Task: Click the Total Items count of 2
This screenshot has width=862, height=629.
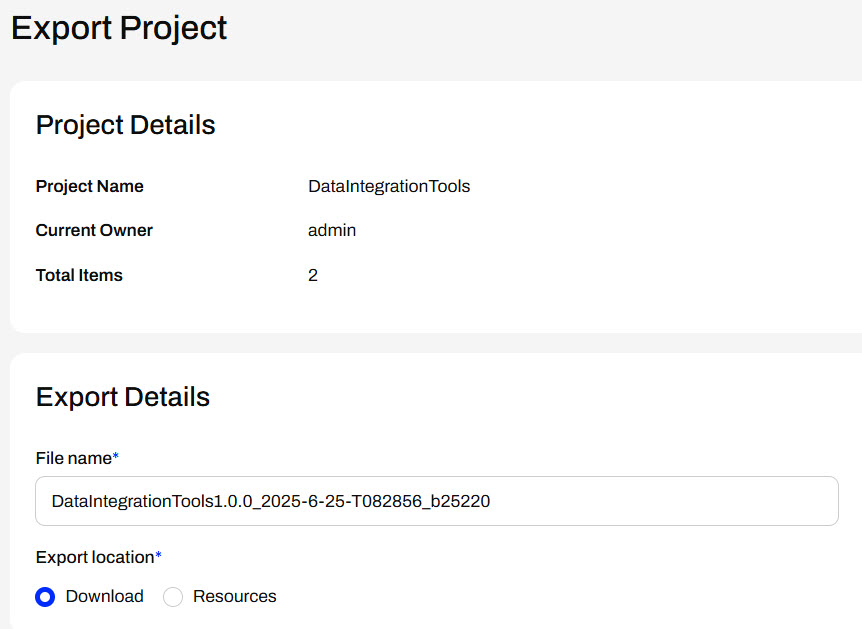Action: pos(313,275)
